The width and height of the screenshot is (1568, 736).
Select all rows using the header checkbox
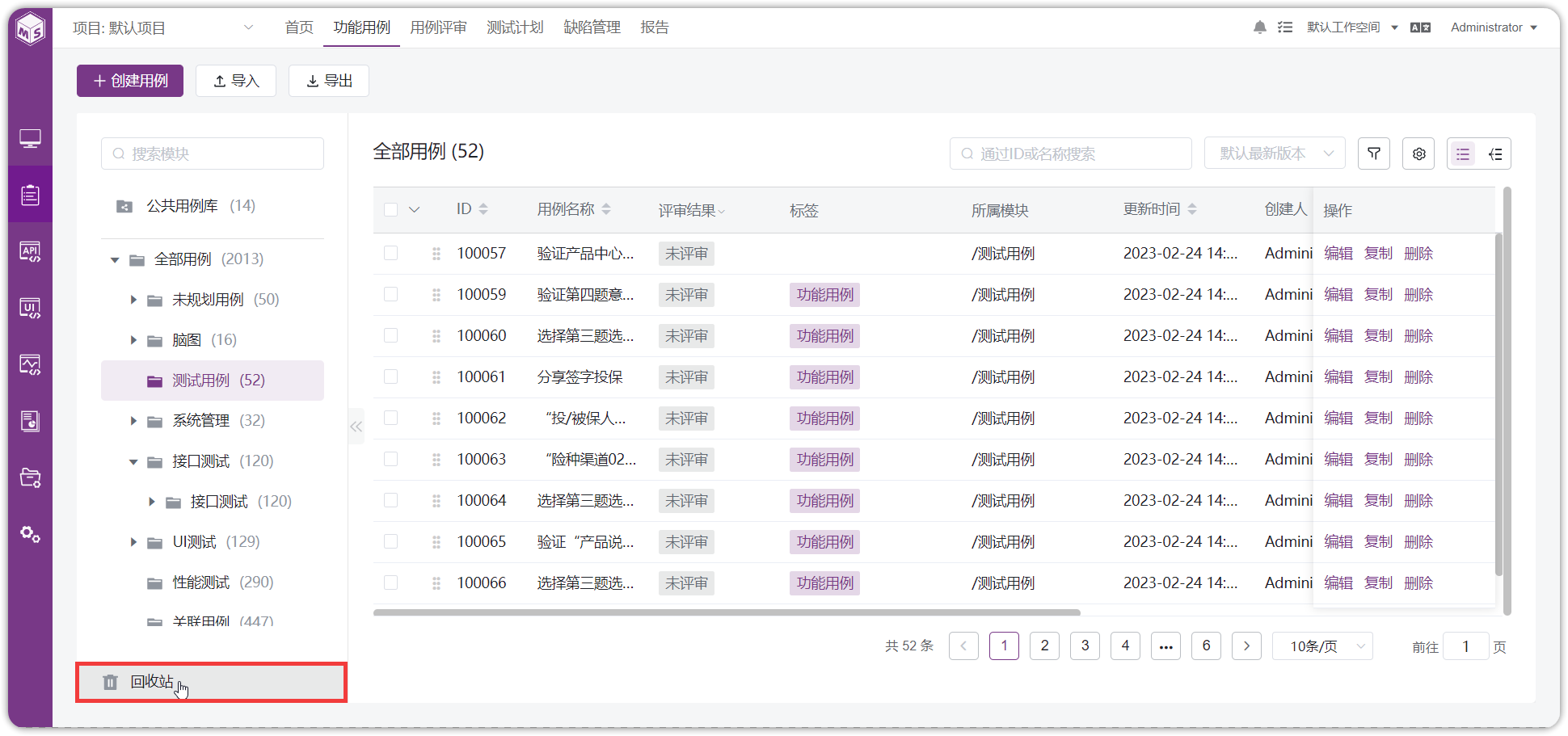(391, 209)
